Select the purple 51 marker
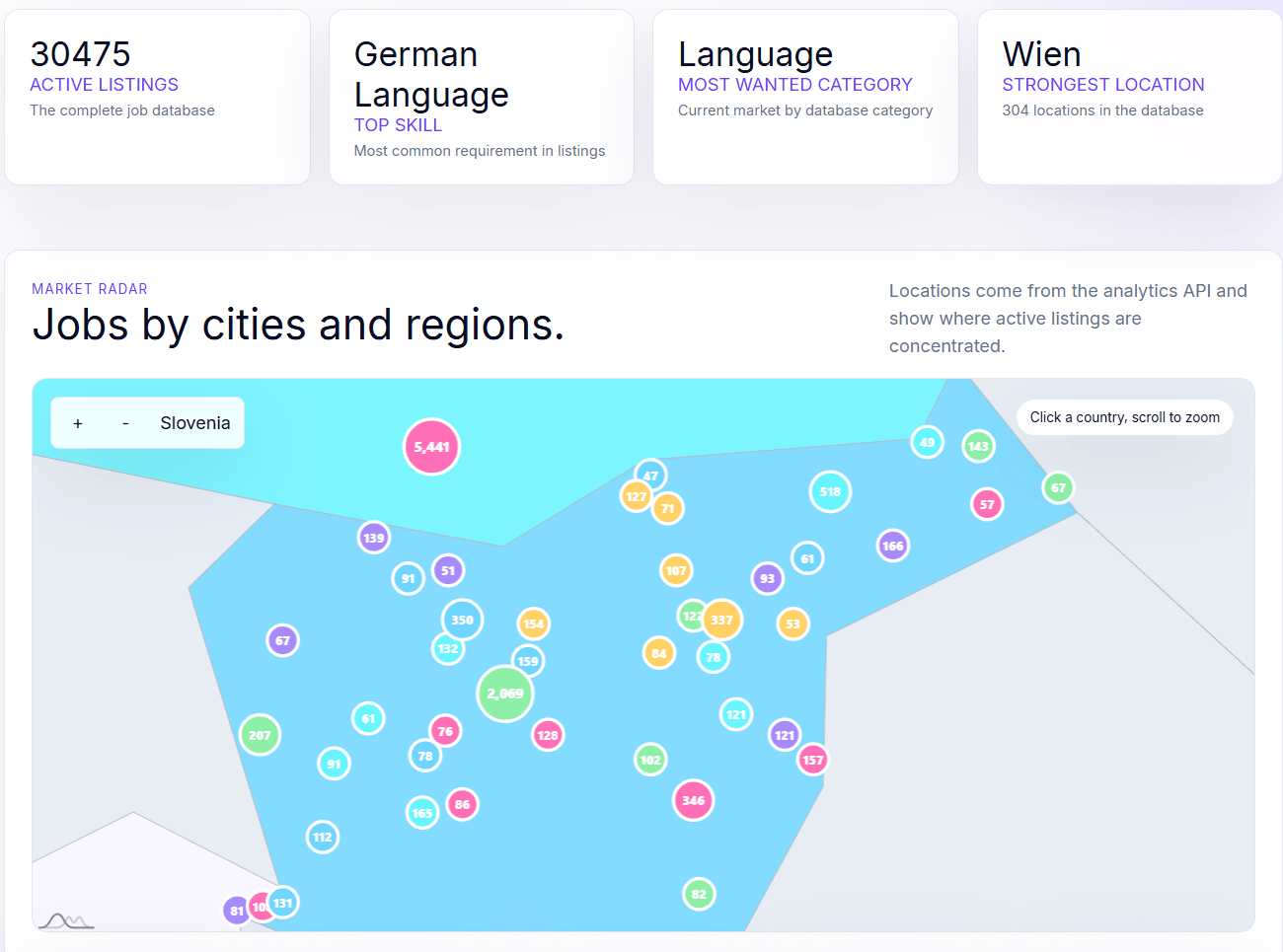 coord(448,570)
